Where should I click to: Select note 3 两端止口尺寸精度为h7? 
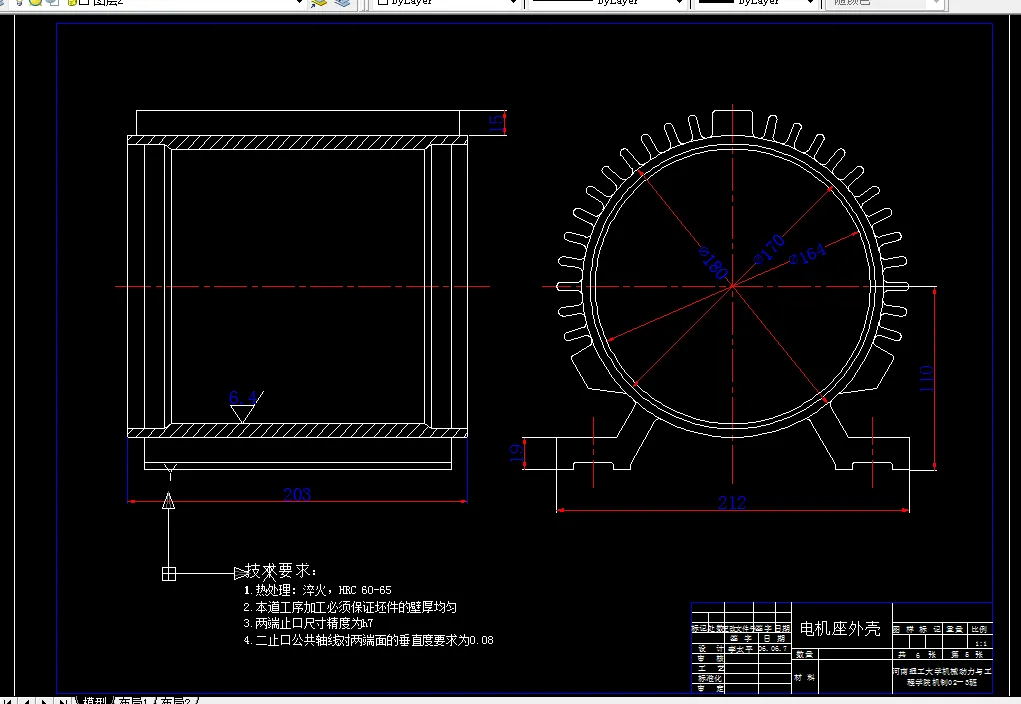309,623
